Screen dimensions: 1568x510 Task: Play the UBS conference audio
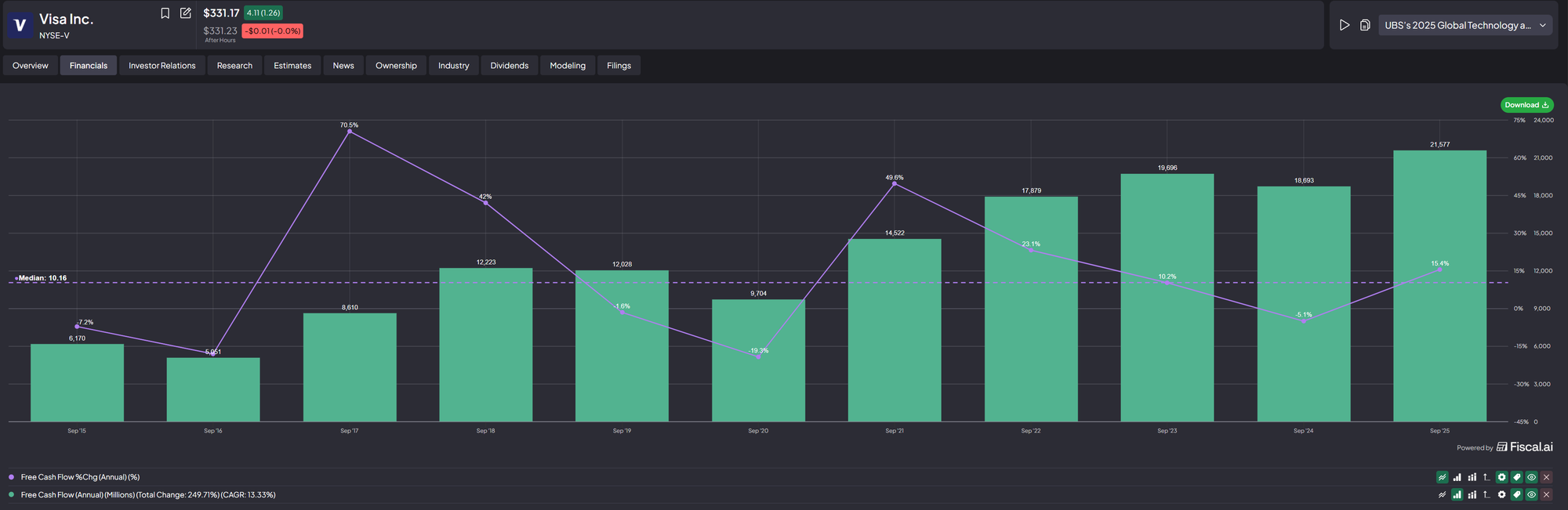coord(1345,25)
